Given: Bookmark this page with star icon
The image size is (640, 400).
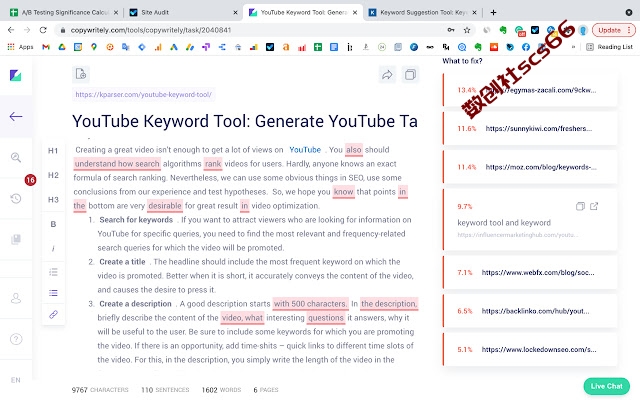Looking at the screenshot, I should click(x=467, y=30).
